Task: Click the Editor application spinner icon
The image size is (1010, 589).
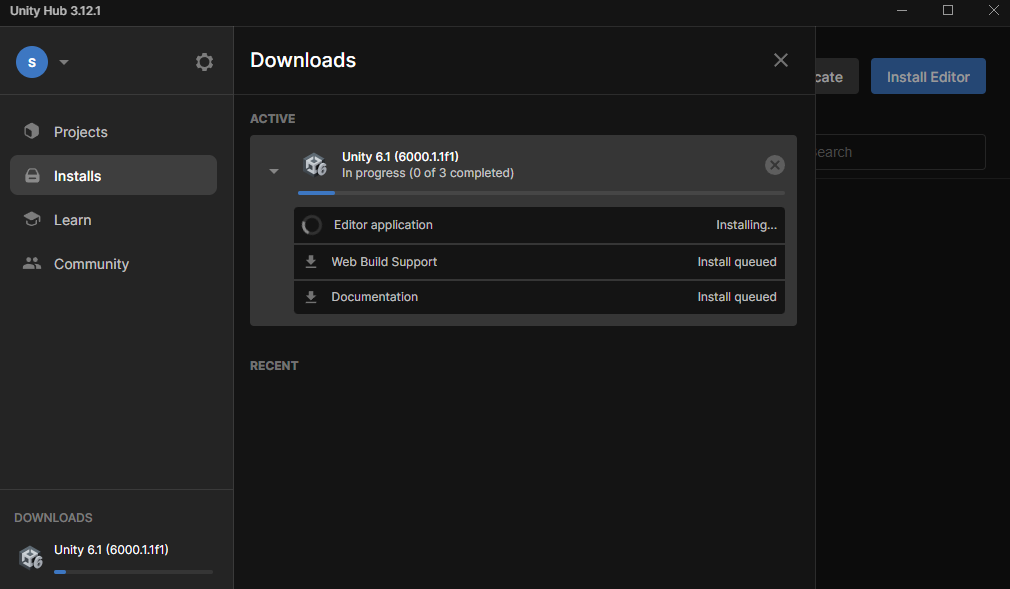Action: (312, 225)
